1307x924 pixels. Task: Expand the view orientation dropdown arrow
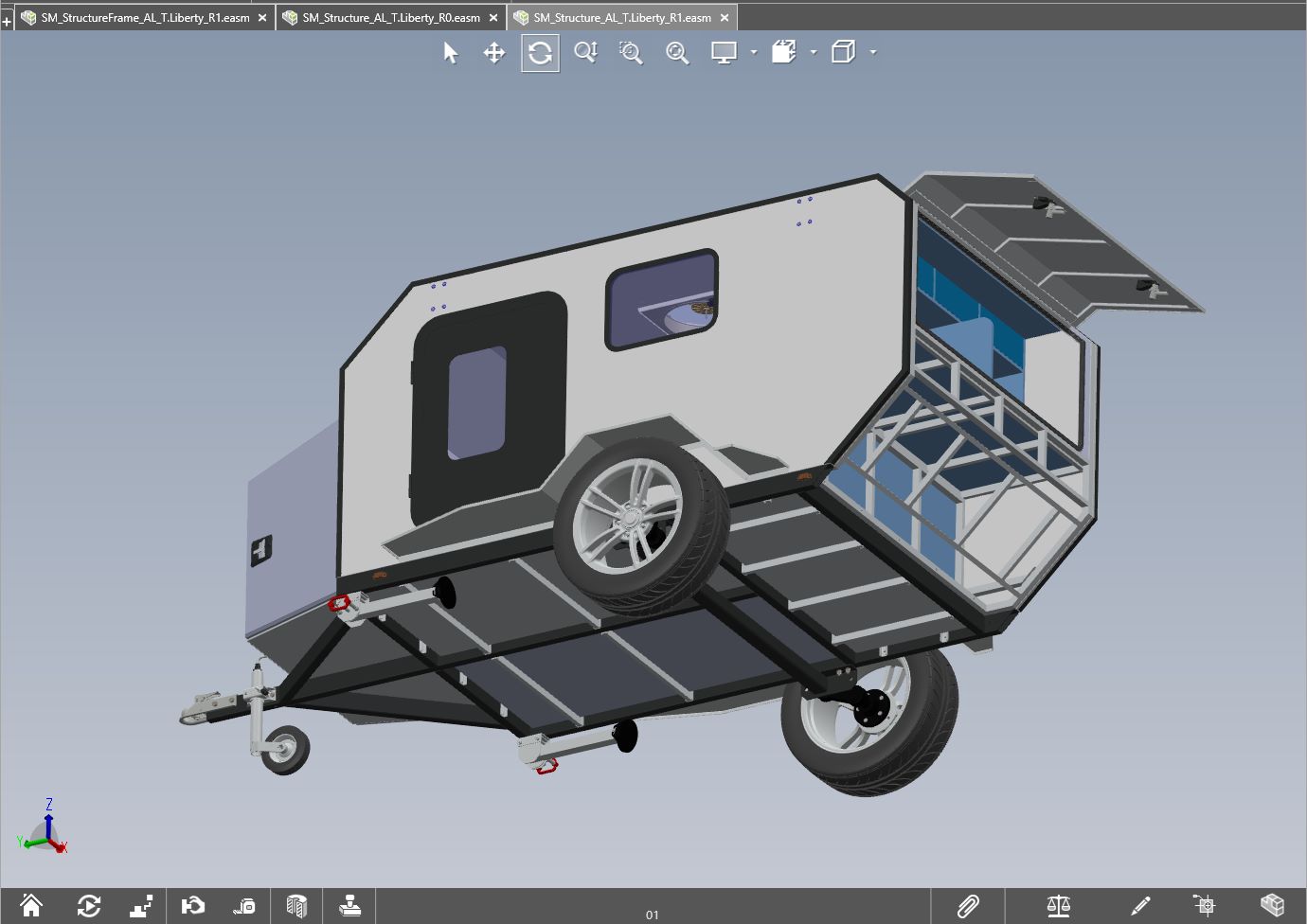pyautogui.click(x=814, y=53)
